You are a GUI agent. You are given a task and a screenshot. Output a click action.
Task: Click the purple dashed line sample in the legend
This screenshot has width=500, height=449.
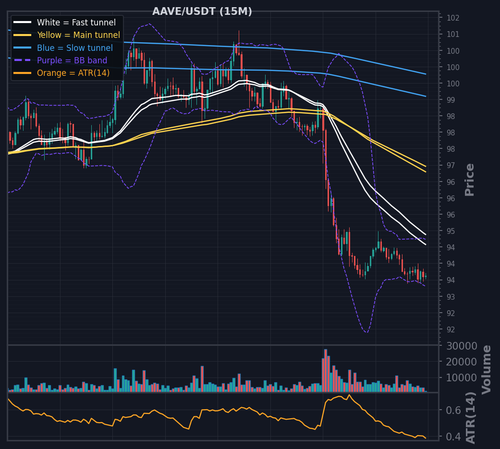pos(22,60)
